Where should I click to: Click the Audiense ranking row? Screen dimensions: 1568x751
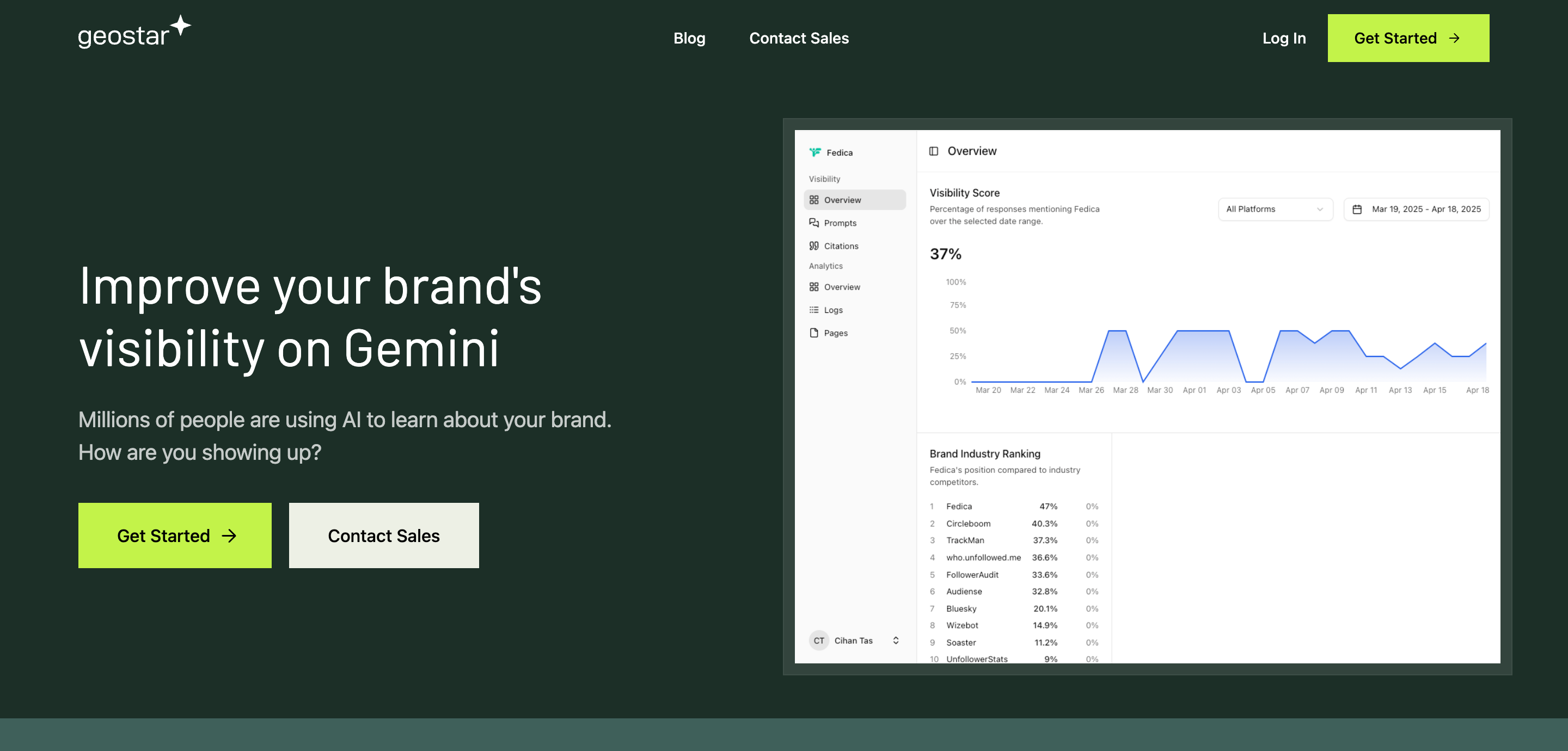(1013, 592)
